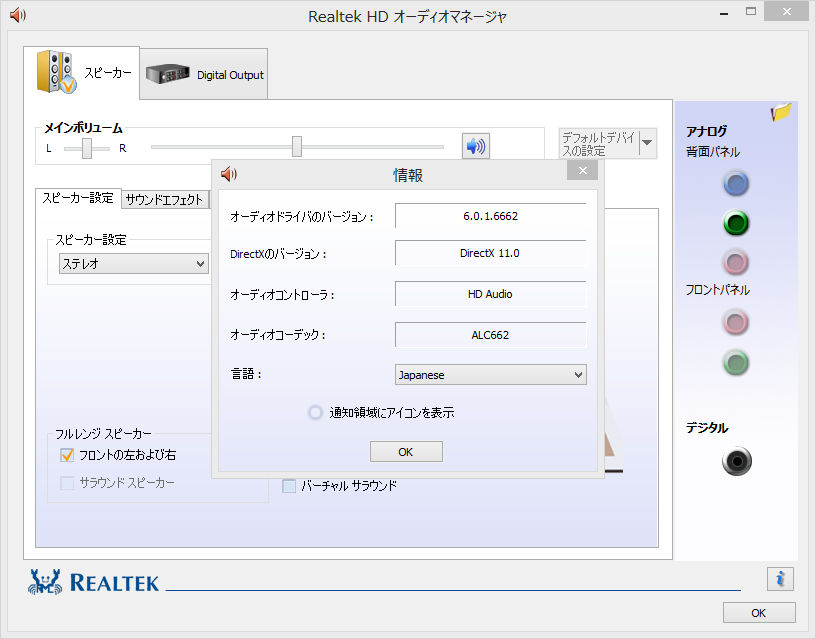Click OK in the 情報 dialog
This screenshot has width=816, height=639.
click(x=406, y=452)
